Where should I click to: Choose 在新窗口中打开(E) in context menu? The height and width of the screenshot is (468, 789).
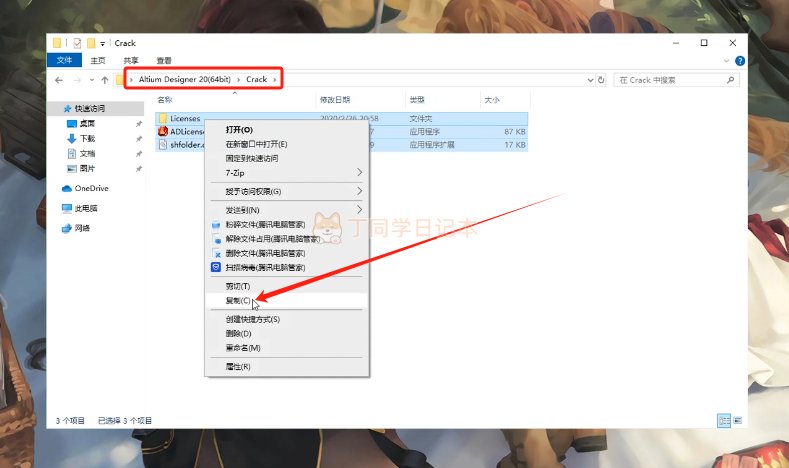(287, 144)
